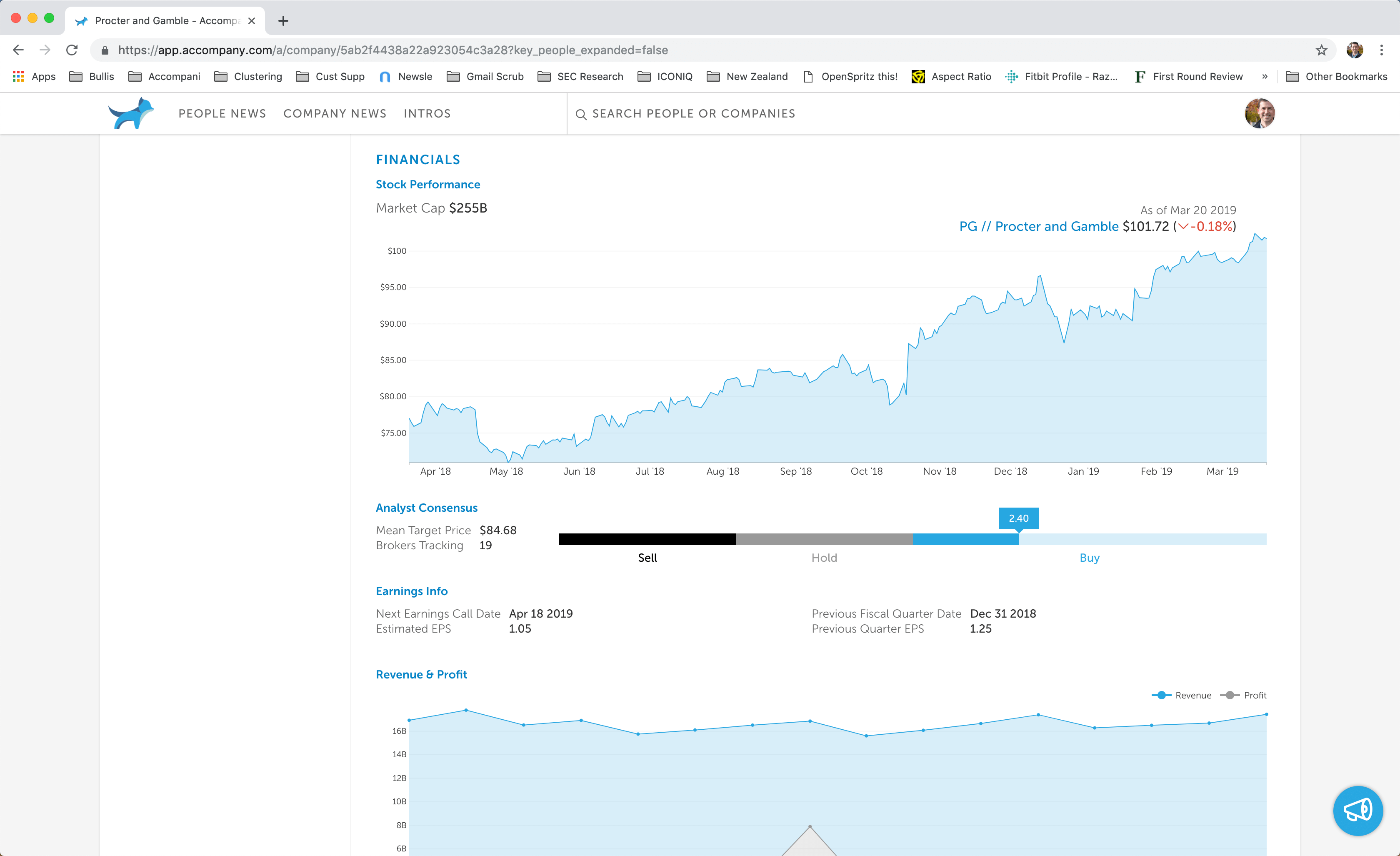Open the Fitbit Profile bookmark
This screenshot has width=1400, height=856.
tap(1061, 76)
